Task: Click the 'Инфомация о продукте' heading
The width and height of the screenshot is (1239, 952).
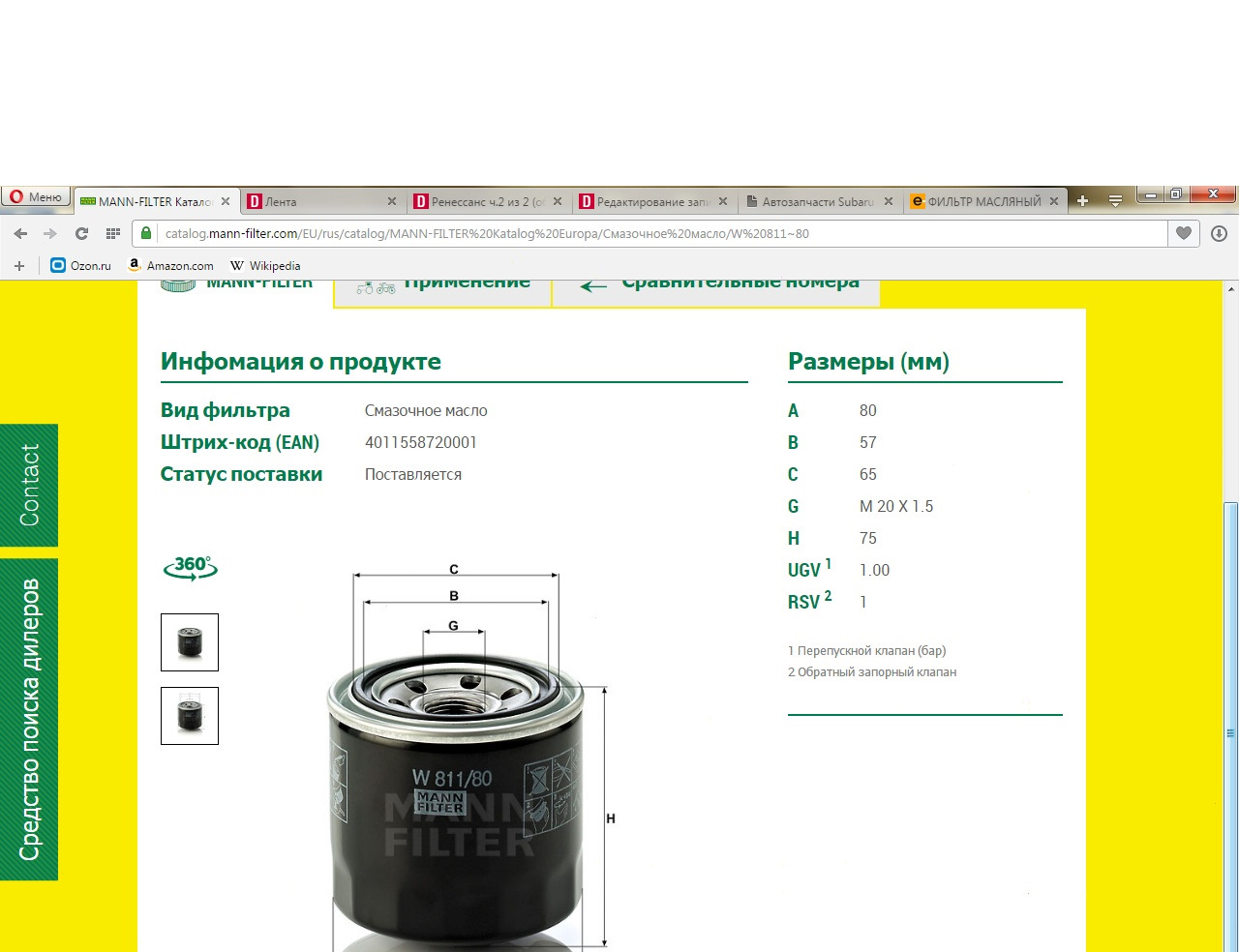Action: [x=301, y=362]
